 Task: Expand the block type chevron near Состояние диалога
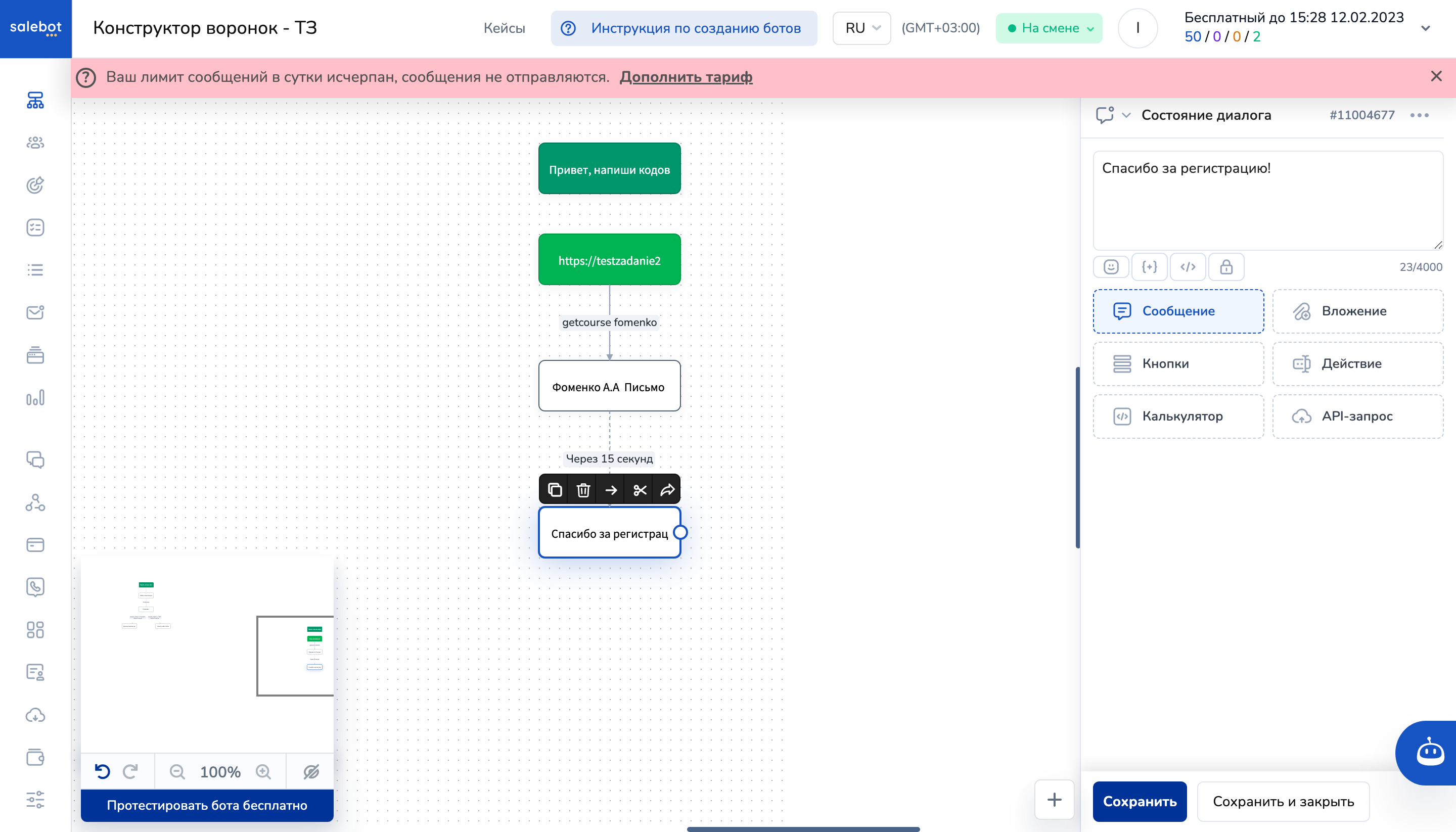1126,115
